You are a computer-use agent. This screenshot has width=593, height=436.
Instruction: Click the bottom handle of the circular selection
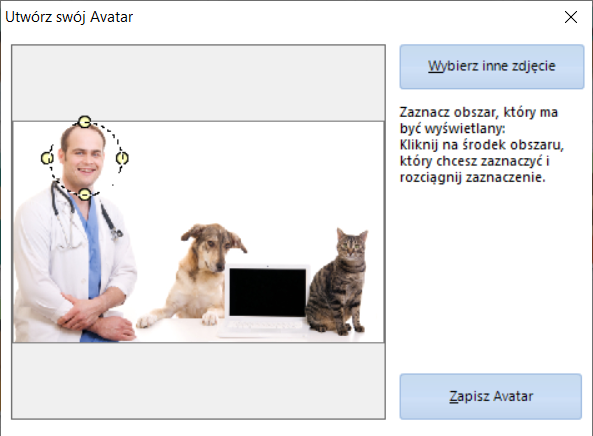point(84,194)
